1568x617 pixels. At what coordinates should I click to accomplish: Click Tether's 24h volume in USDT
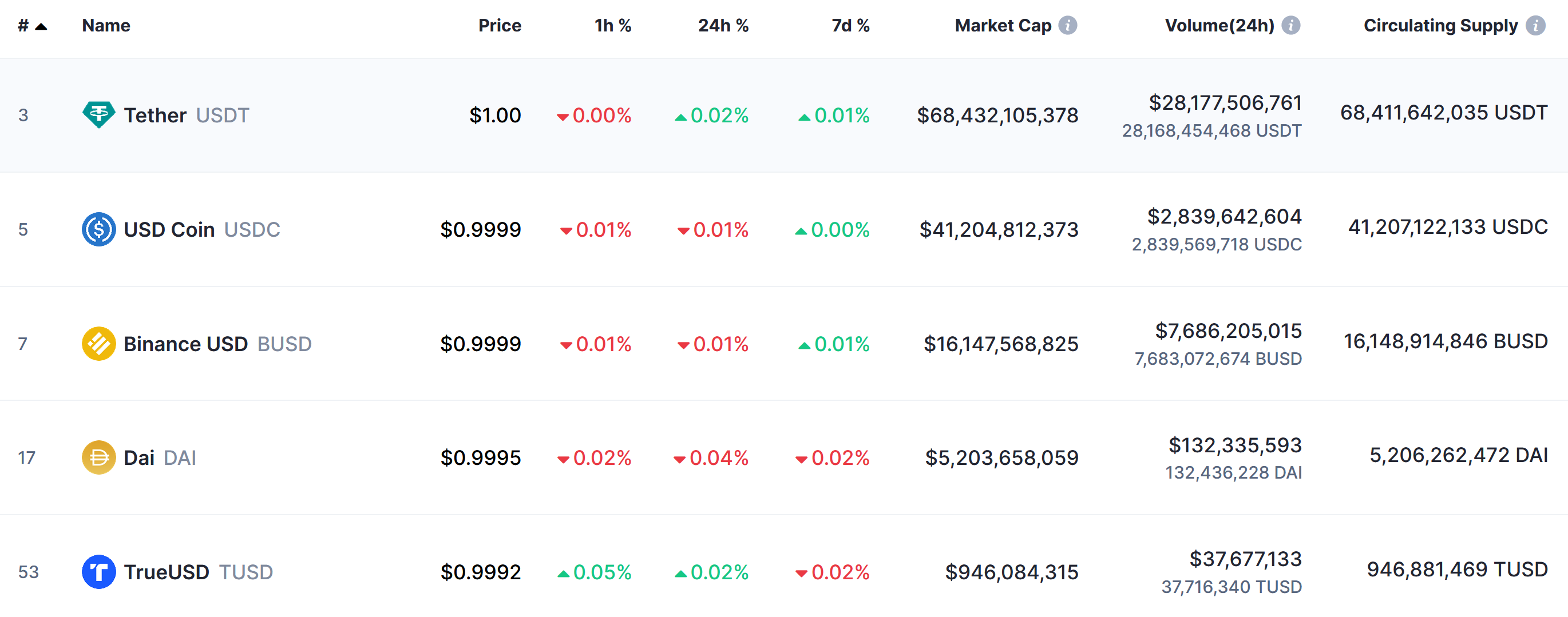pos(1211,130)
